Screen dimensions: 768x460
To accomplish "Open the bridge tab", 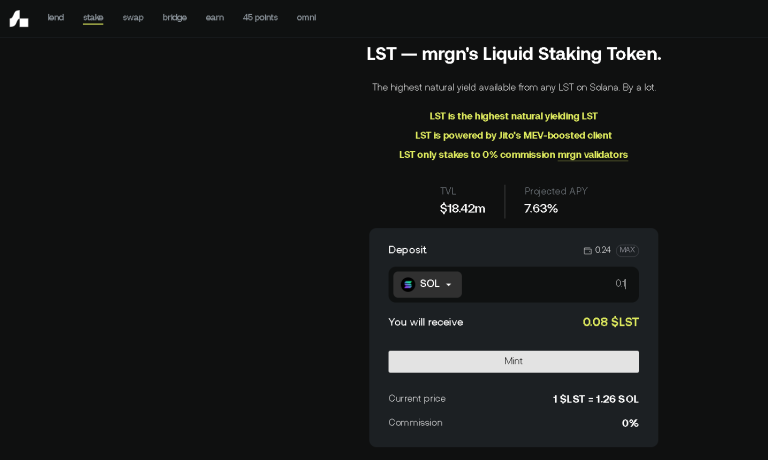I will click(x=174, y=17).
